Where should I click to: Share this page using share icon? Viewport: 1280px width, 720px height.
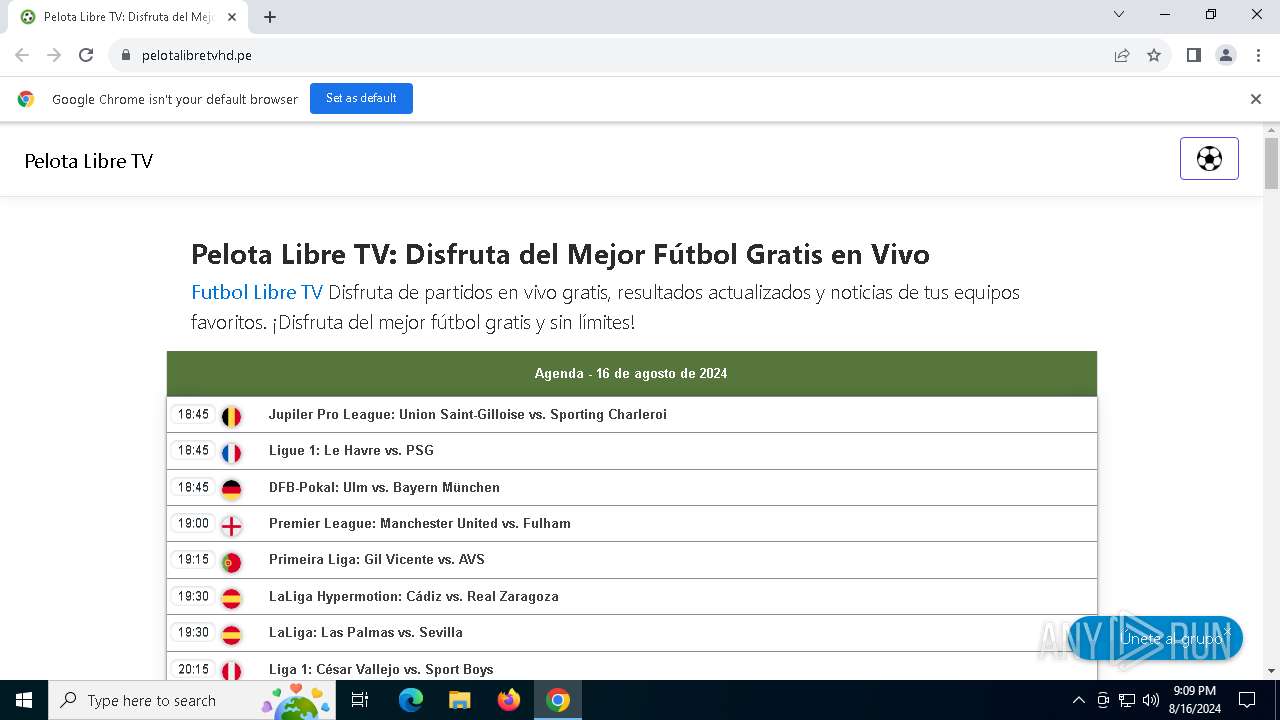point(1122,55)
